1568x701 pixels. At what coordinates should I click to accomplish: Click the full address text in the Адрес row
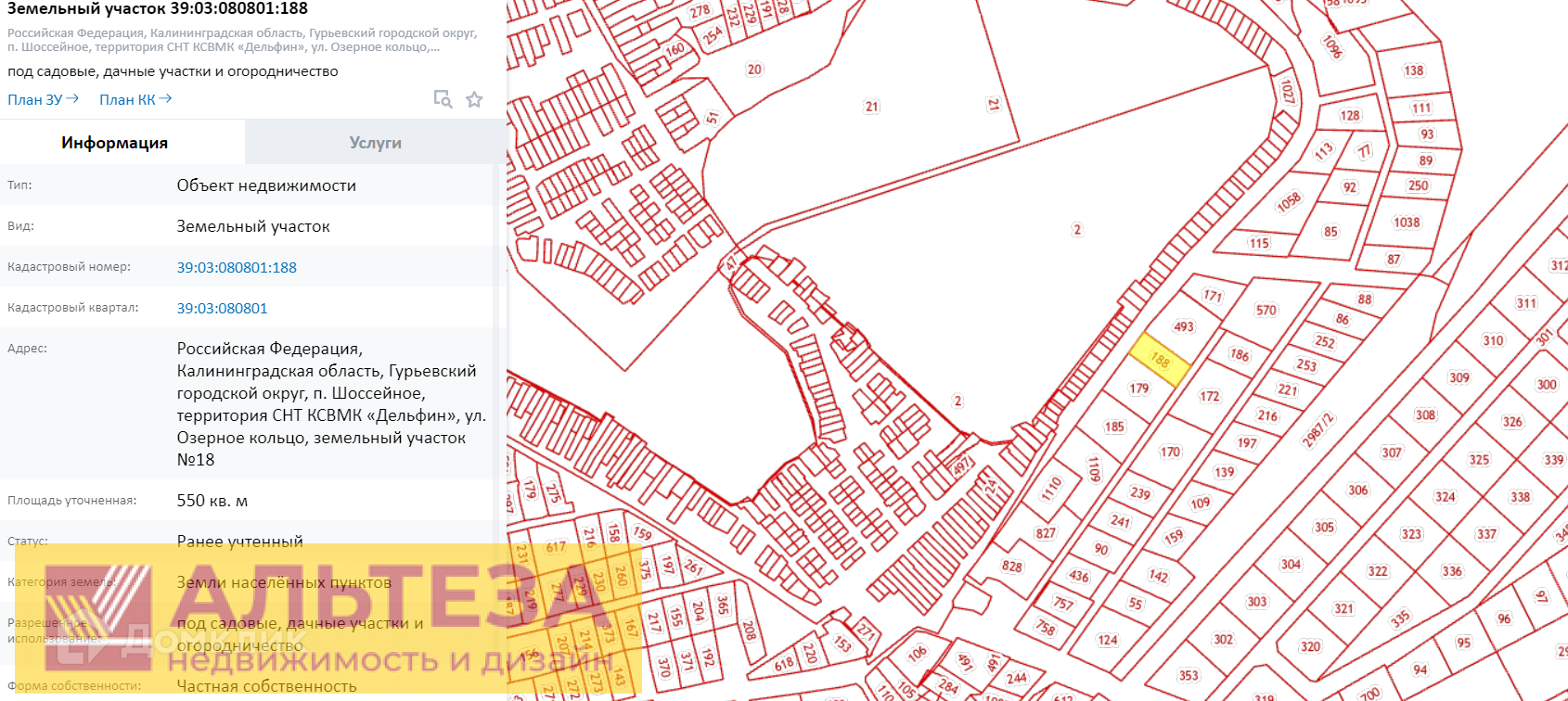coord(331,403)
